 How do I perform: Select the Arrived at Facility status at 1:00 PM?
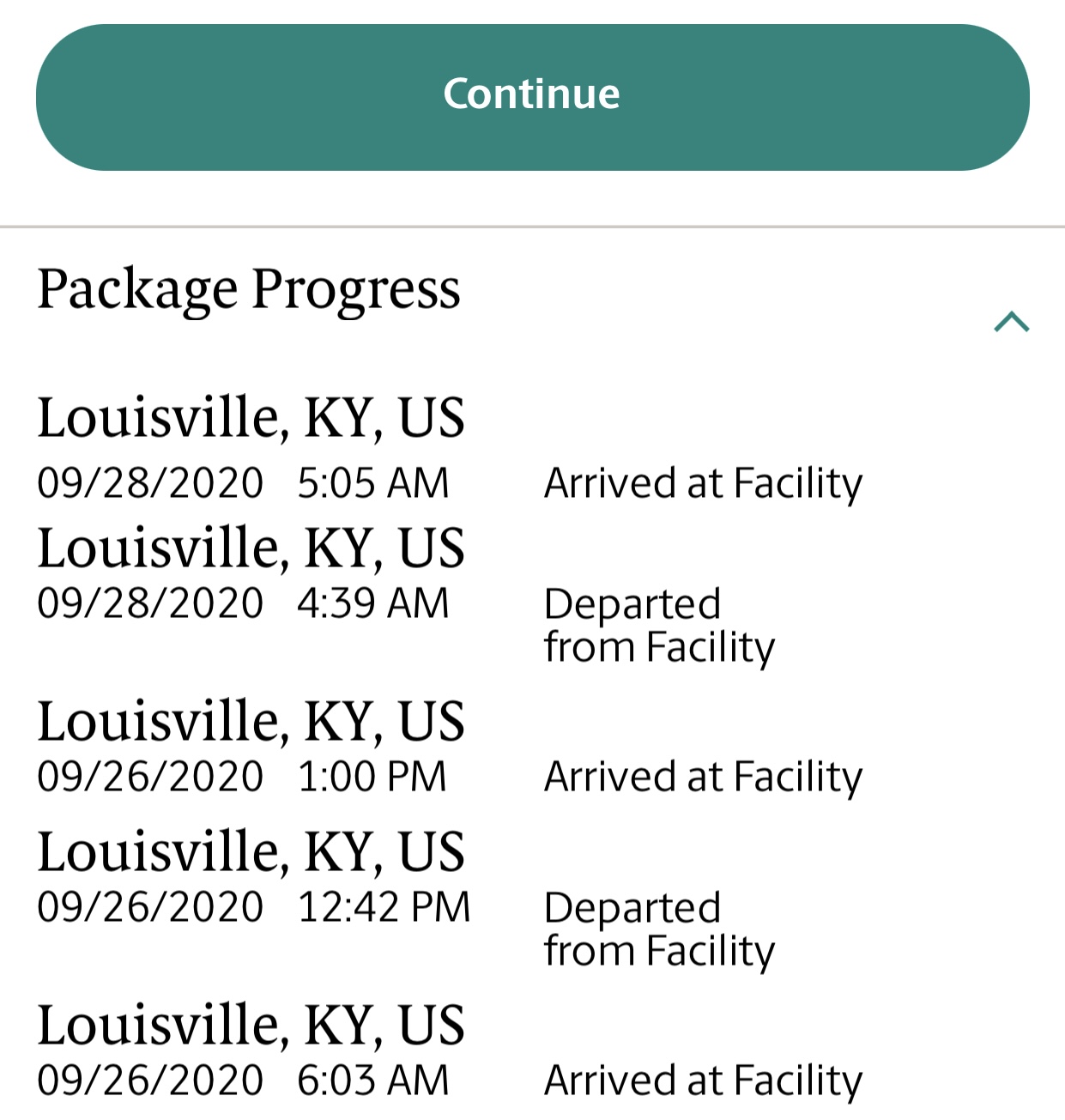[x=703, y=777]
